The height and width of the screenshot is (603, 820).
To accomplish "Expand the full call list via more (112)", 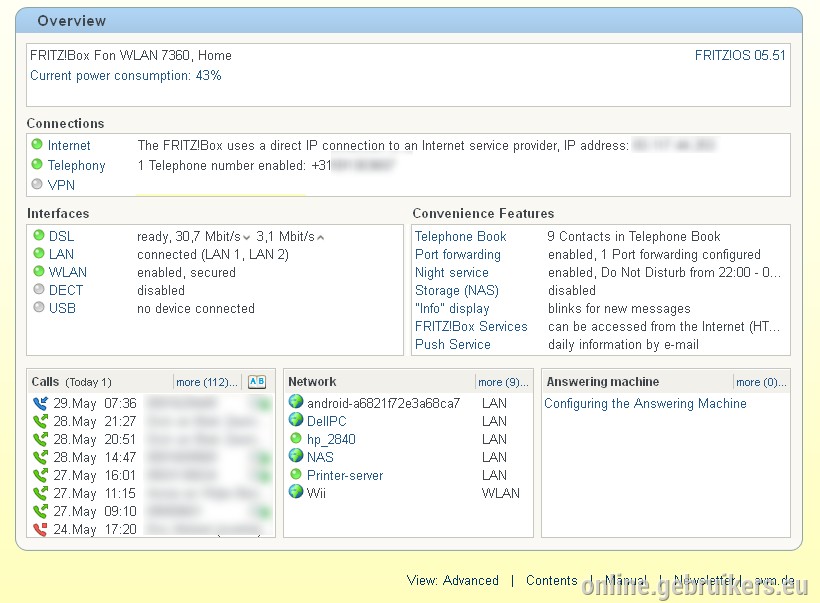I will click(207, 382).
